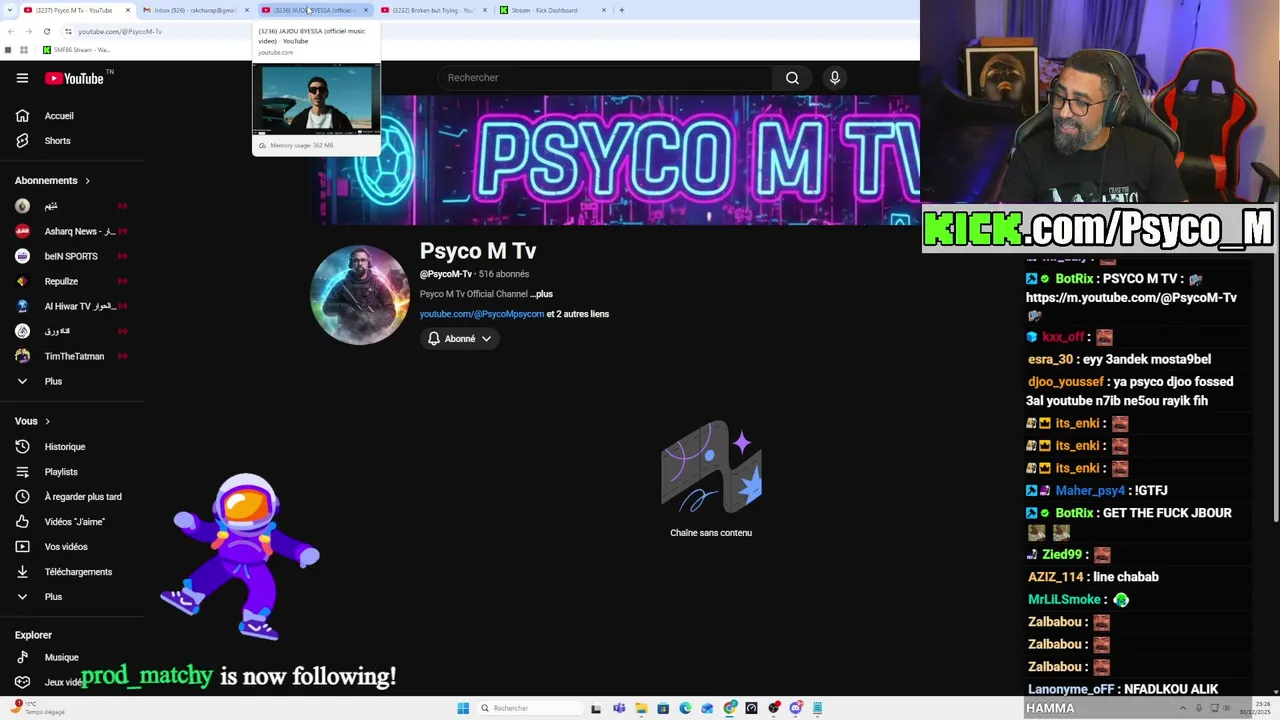Viewport: 1280px width, 720px height.
Task: Click the search magnifier button
Action: click(792, 78)
